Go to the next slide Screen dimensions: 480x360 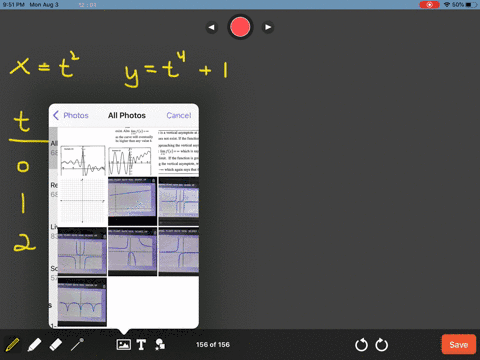[268, 27]
